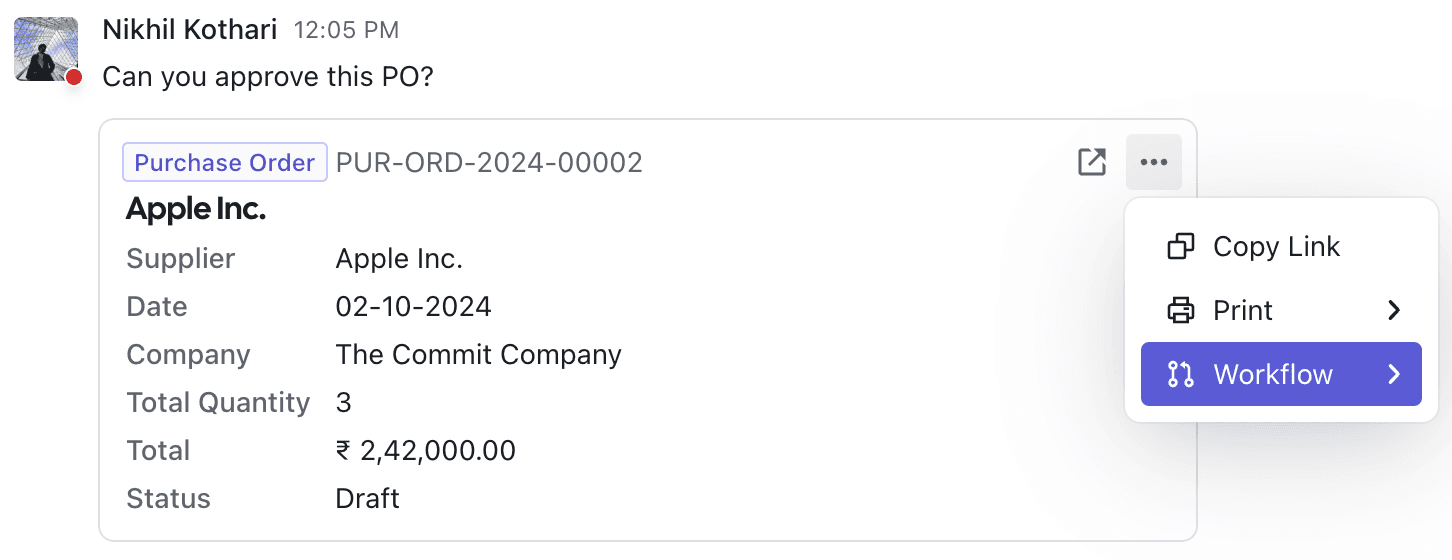
Task: Click the Workflow branch icon
Action: tap(1181, 375)
